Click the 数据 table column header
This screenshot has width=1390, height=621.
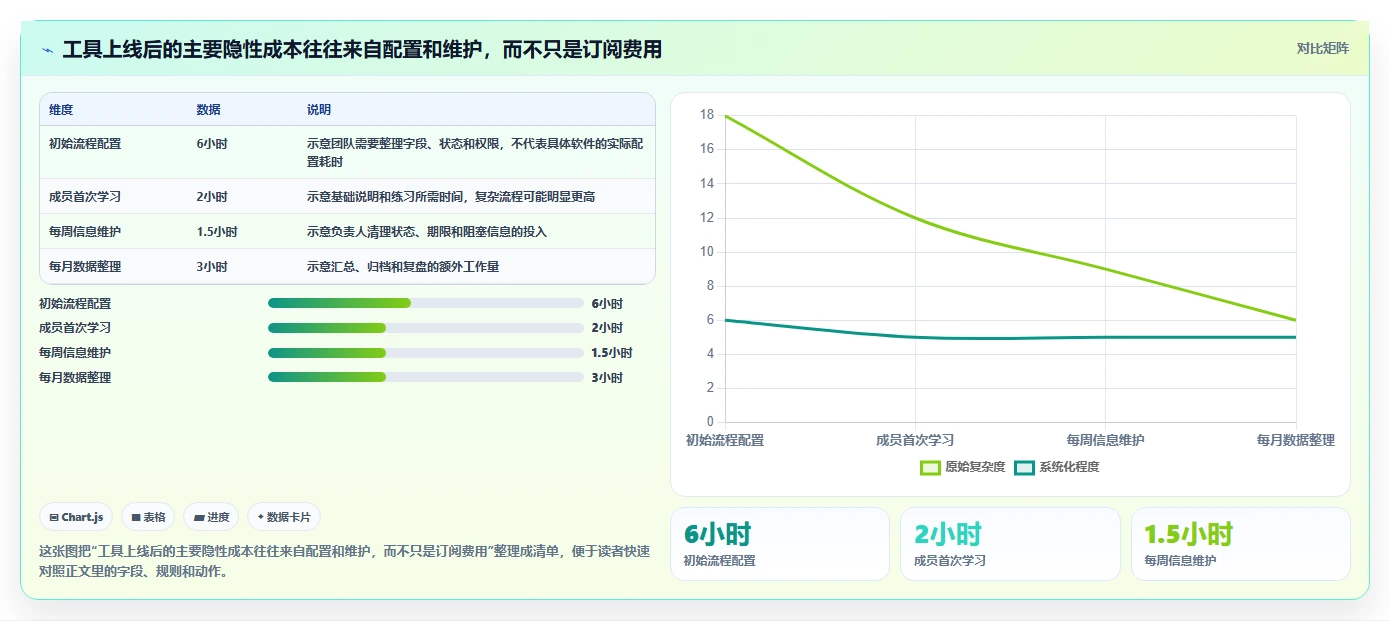click(209, 110)
